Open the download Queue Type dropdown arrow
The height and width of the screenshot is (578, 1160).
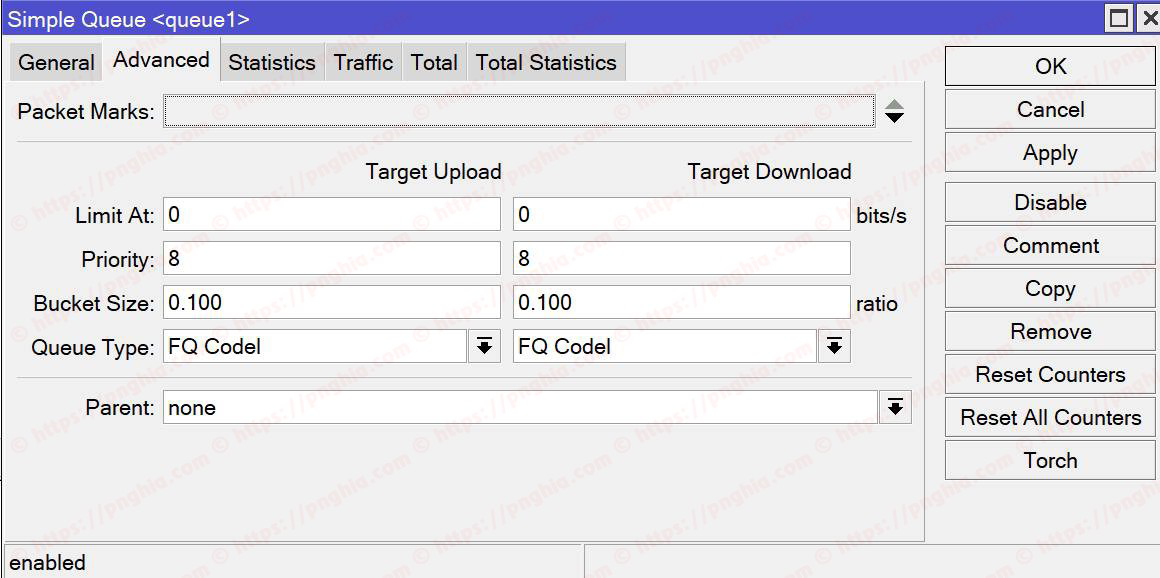point(834,346)
